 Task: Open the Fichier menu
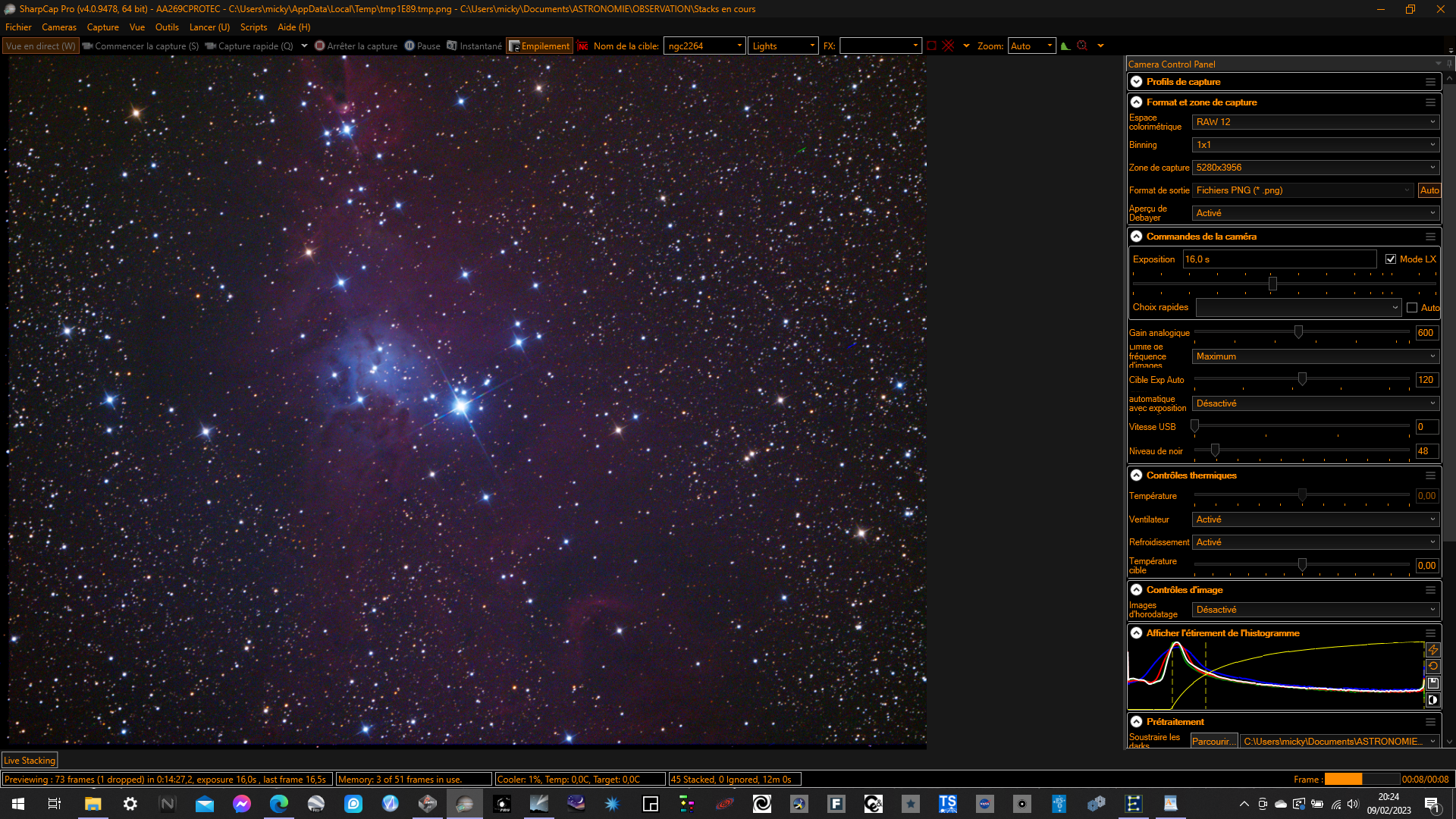tap(18, 27)
